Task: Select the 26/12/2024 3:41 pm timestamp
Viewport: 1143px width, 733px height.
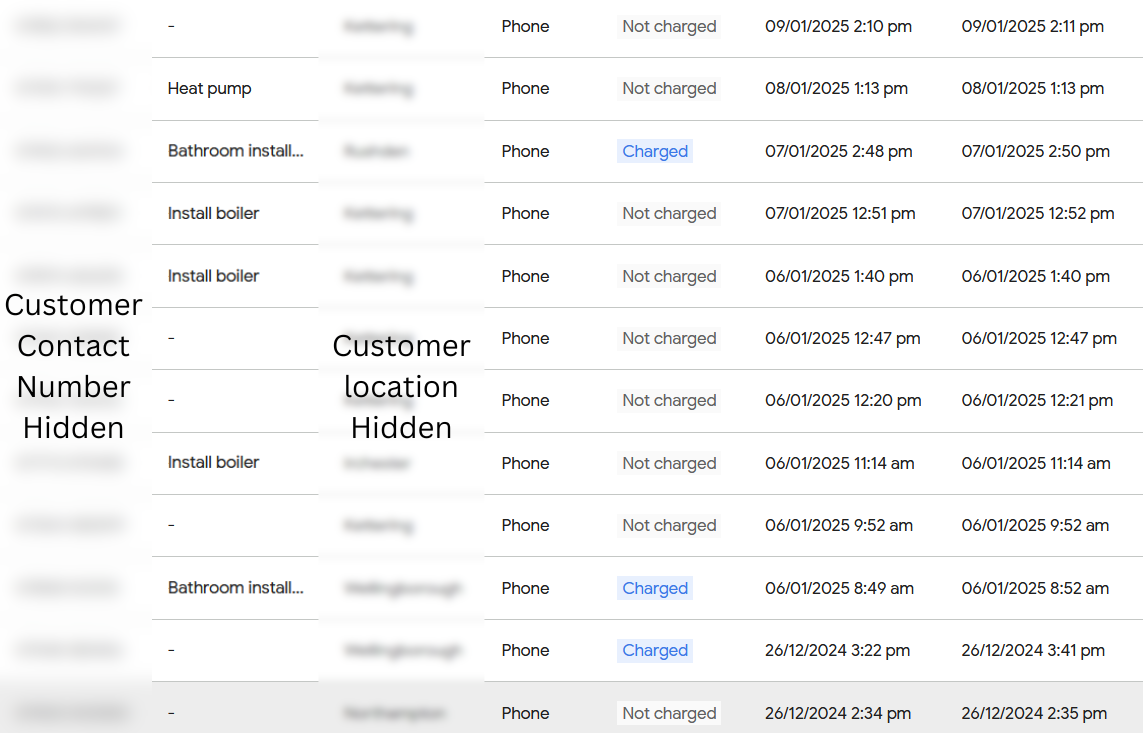Action: pyautogui.click(x=1033, y=651)
